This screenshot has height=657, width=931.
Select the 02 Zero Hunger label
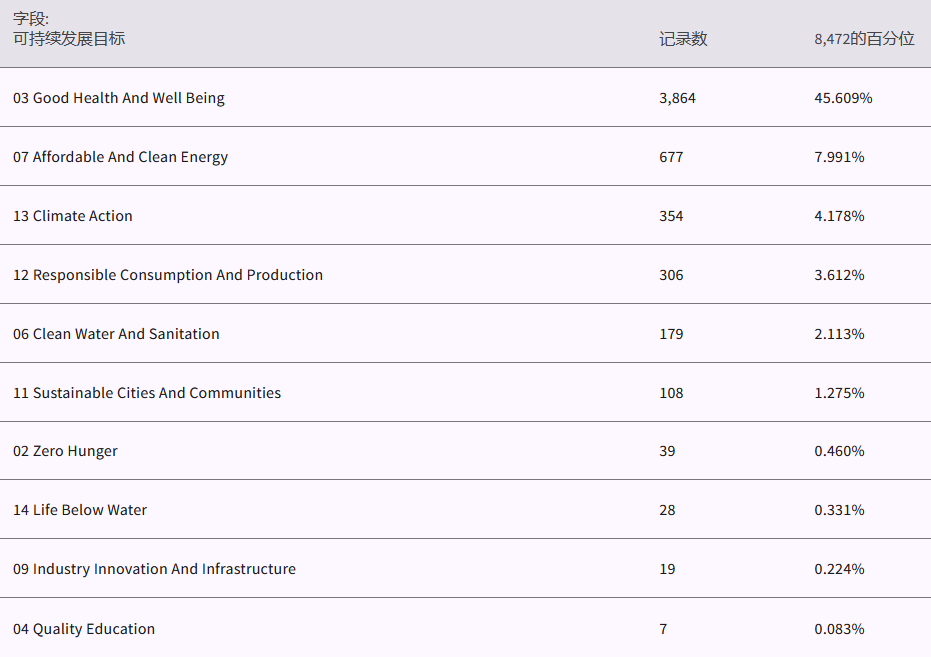click(x=65, y=451)
